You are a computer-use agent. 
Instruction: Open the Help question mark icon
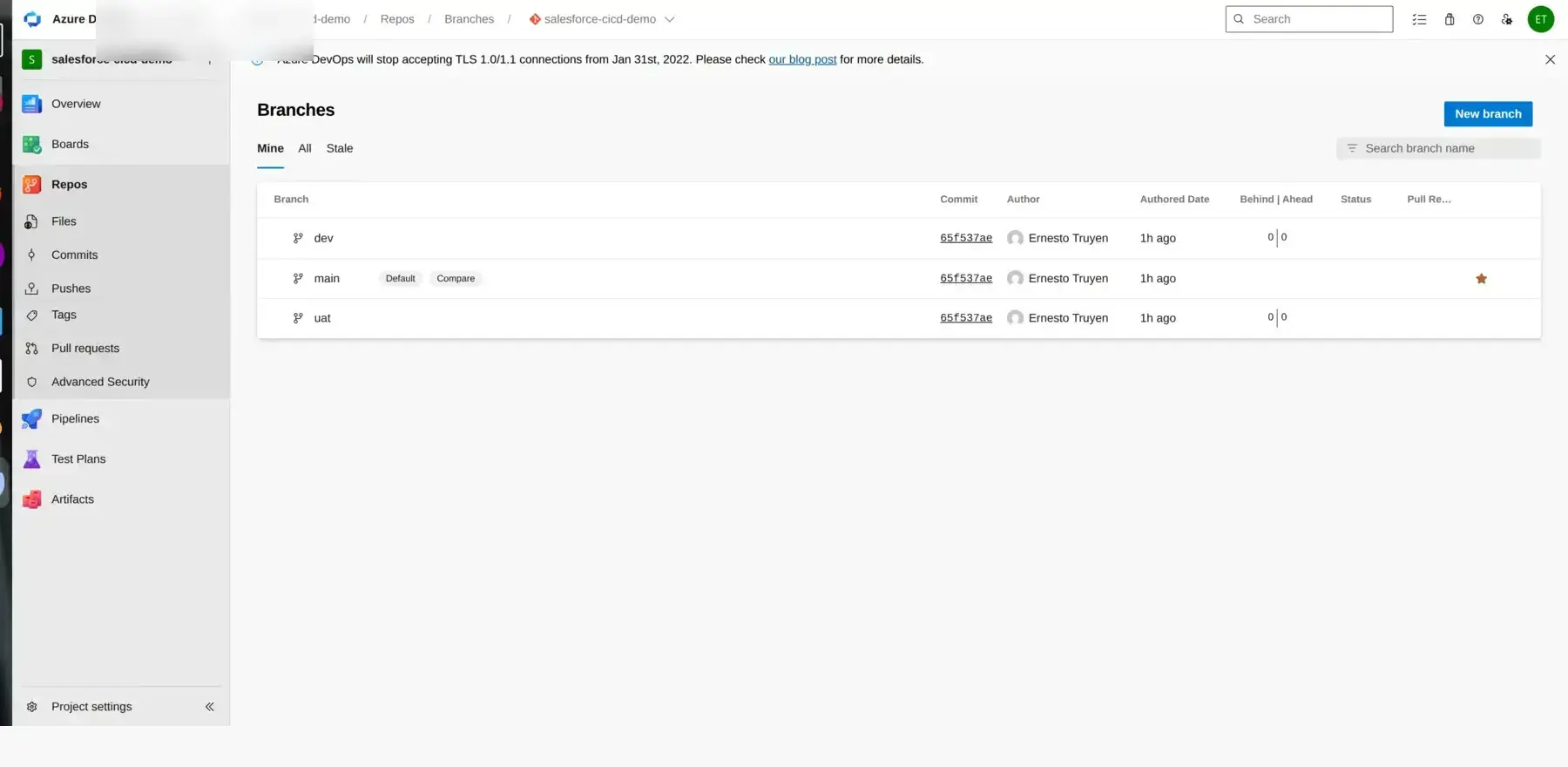[x=1478, y=19]
